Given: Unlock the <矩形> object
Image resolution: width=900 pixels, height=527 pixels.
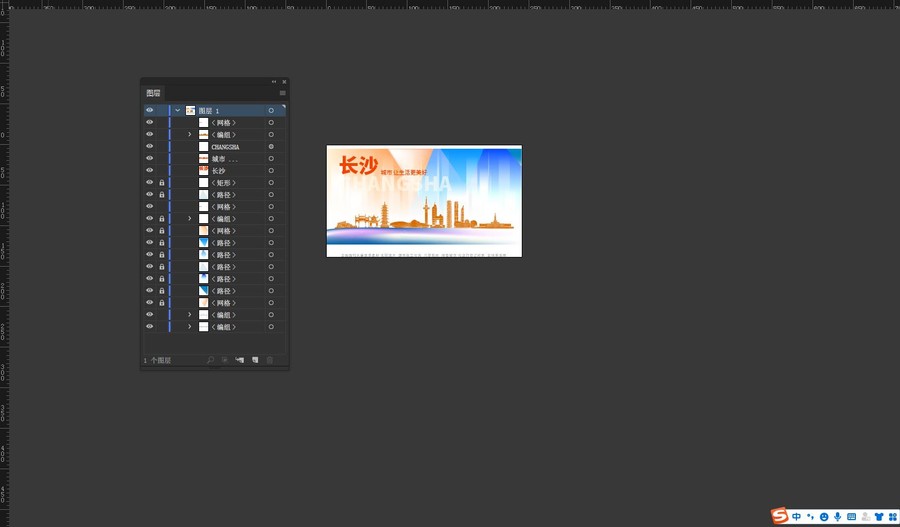Looking at the screenshot, I should coord(162,183).
